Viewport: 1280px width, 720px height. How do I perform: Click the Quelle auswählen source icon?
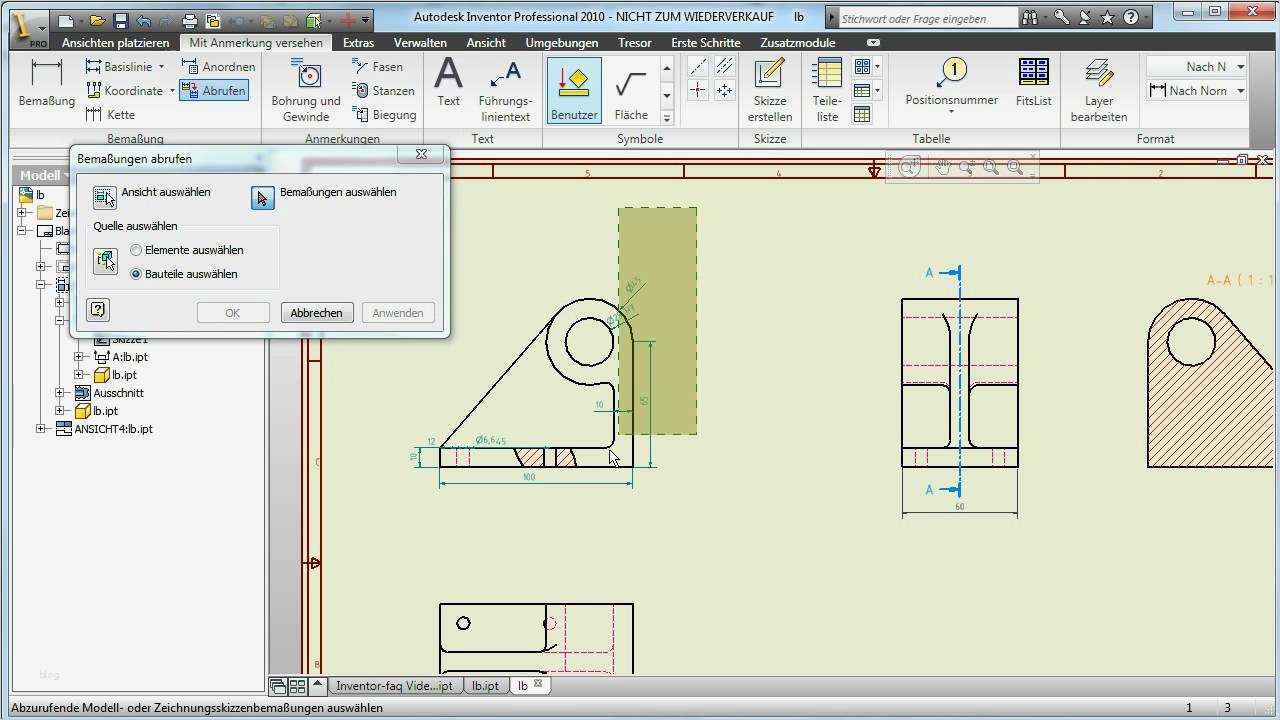pyautogui.click(x=105, y=262)
